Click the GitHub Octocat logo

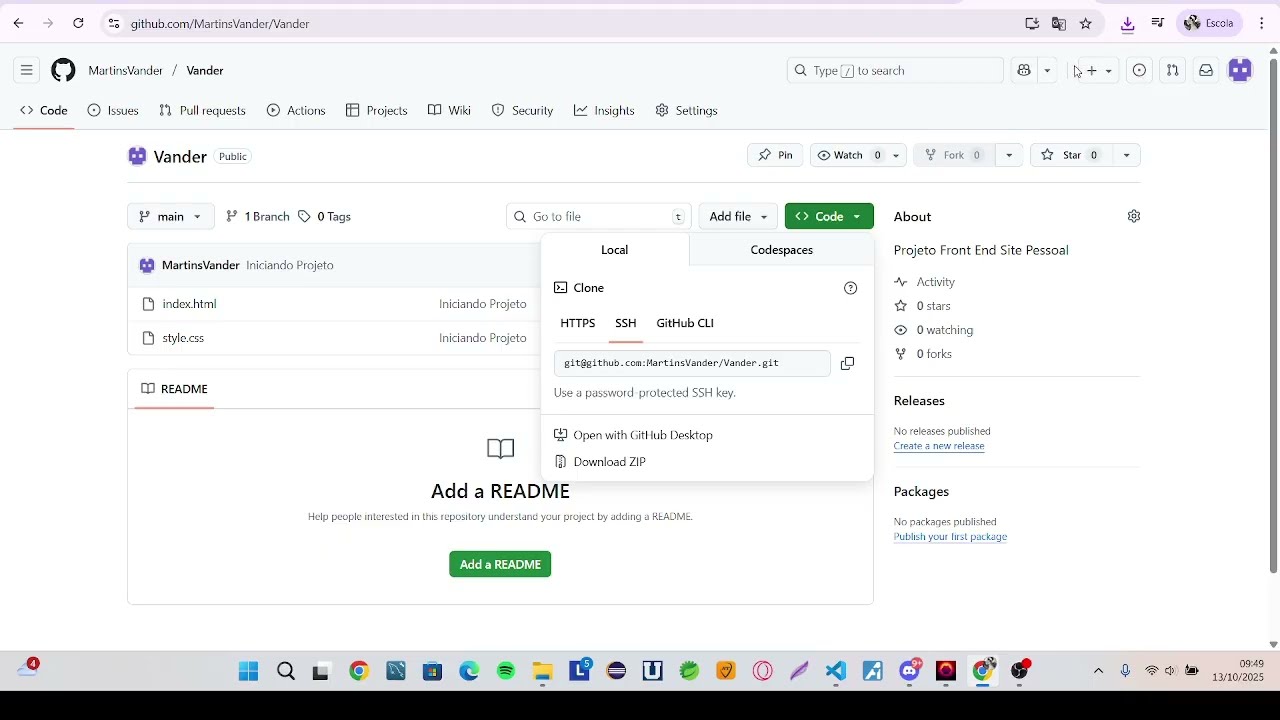point(63,70)
